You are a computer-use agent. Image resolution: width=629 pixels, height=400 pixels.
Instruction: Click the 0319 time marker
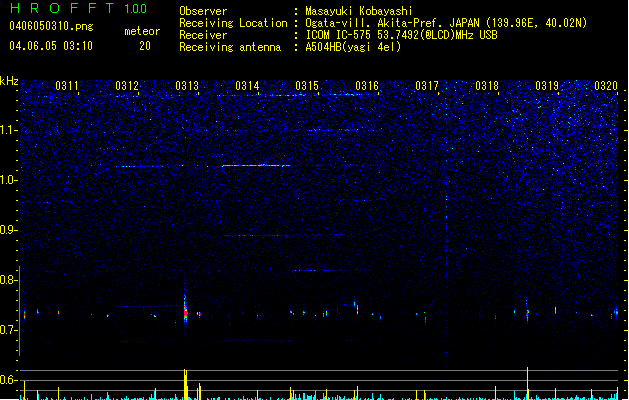coord(547,85)
